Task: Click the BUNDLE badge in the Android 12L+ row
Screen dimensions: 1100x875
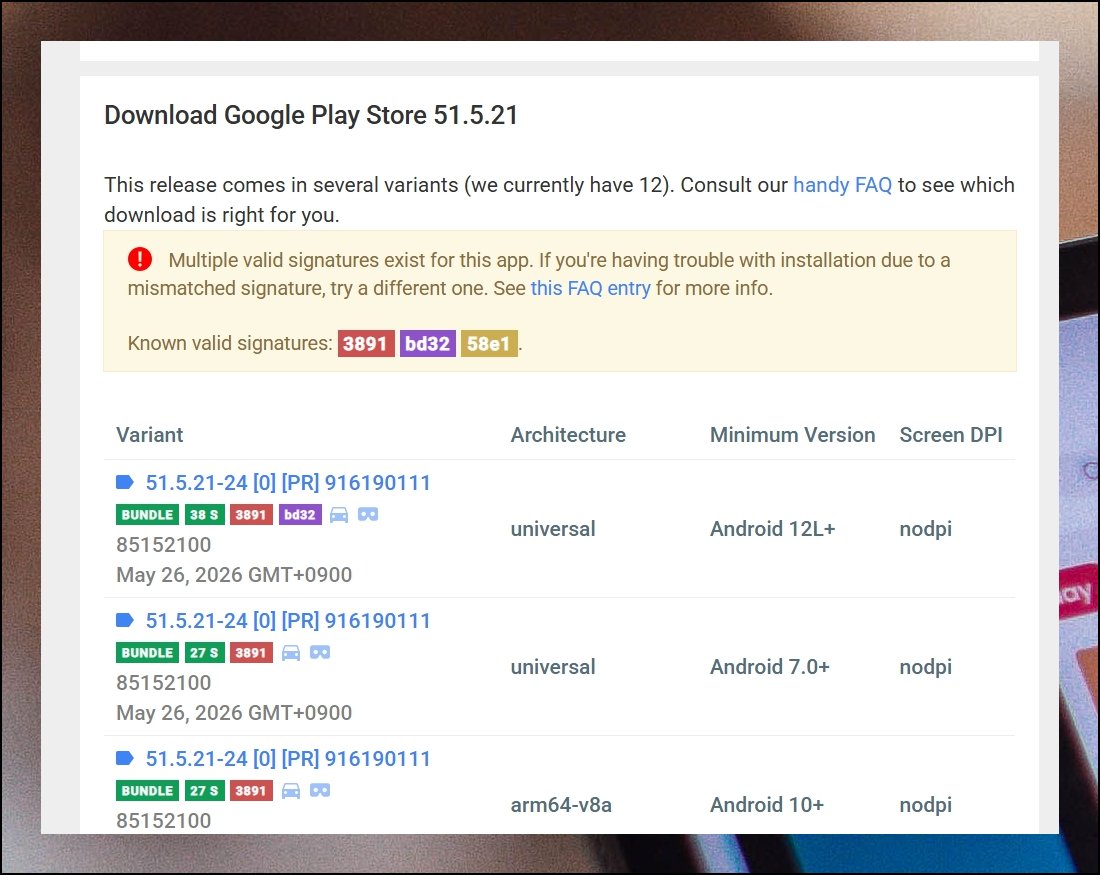Action: pyautogui.click(x=147, y=515)
